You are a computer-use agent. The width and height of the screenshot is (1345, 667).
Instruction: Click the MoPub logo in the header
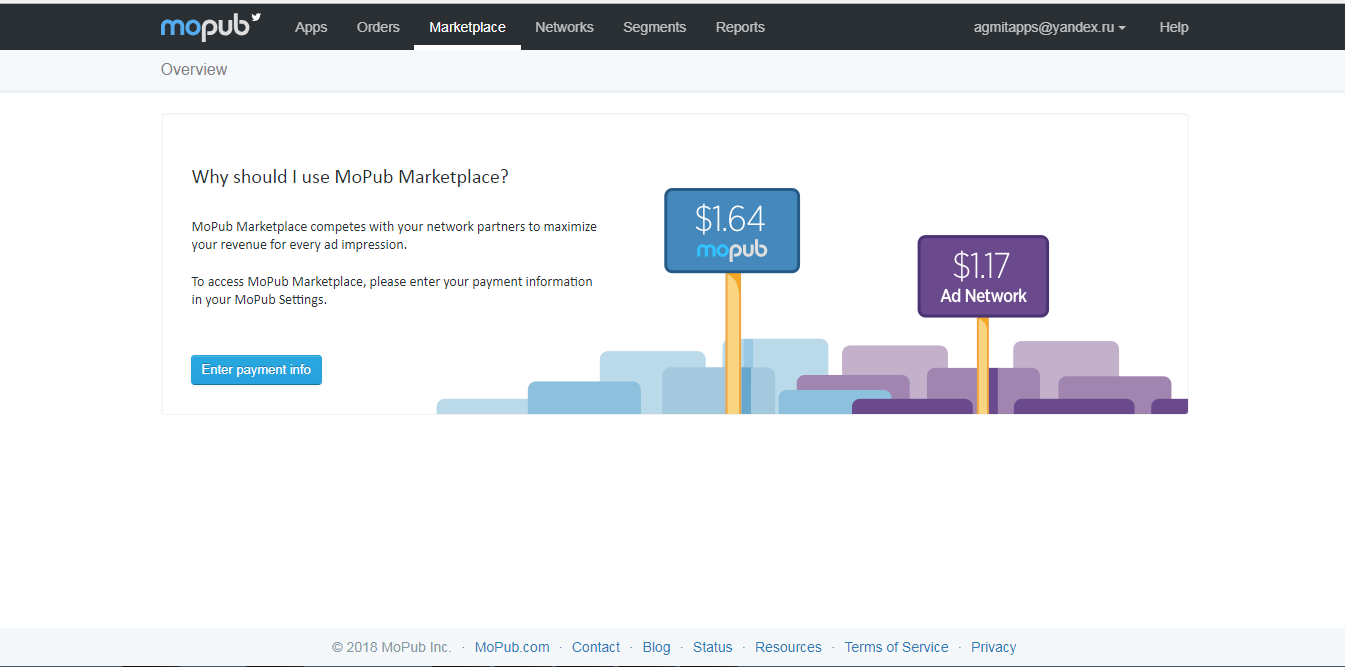pos(210,27)
